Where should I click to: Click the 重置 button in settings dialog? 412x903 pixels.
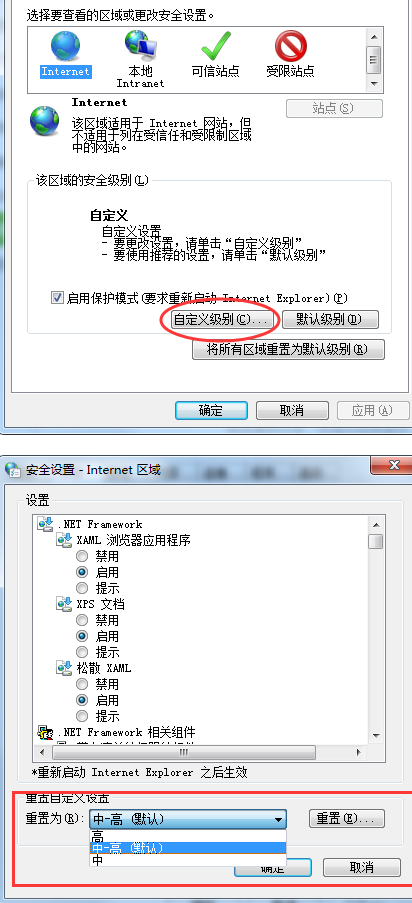347,819
